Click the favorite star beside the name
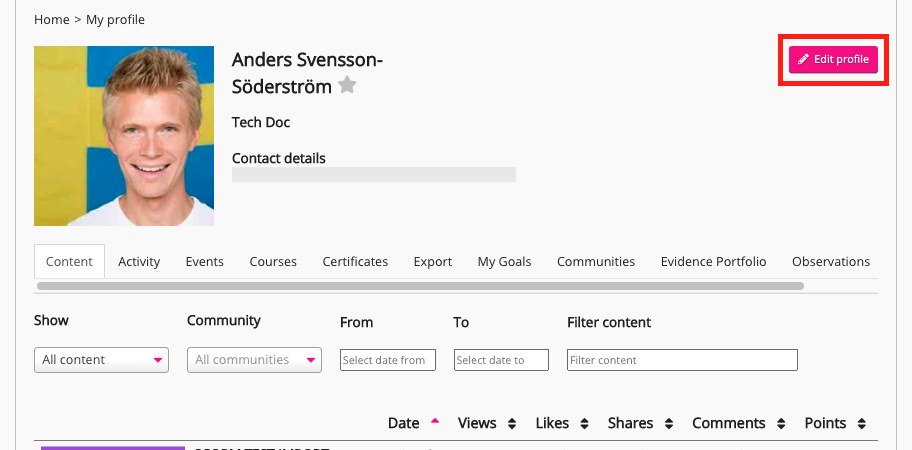The image size is (912, 450). (347, 86)
